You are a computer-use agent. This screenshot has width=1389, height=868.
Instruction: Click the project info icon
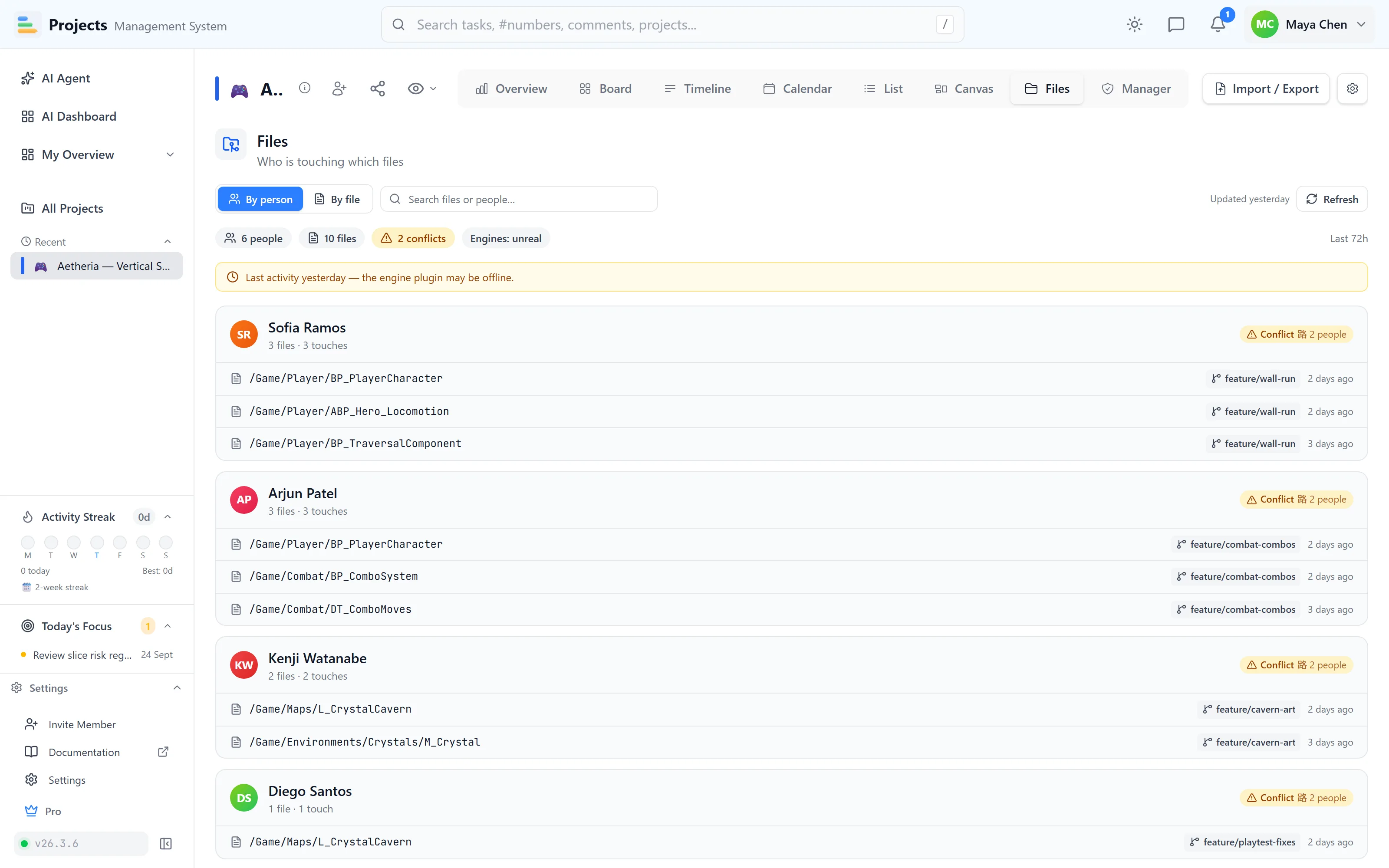point(305,88)
